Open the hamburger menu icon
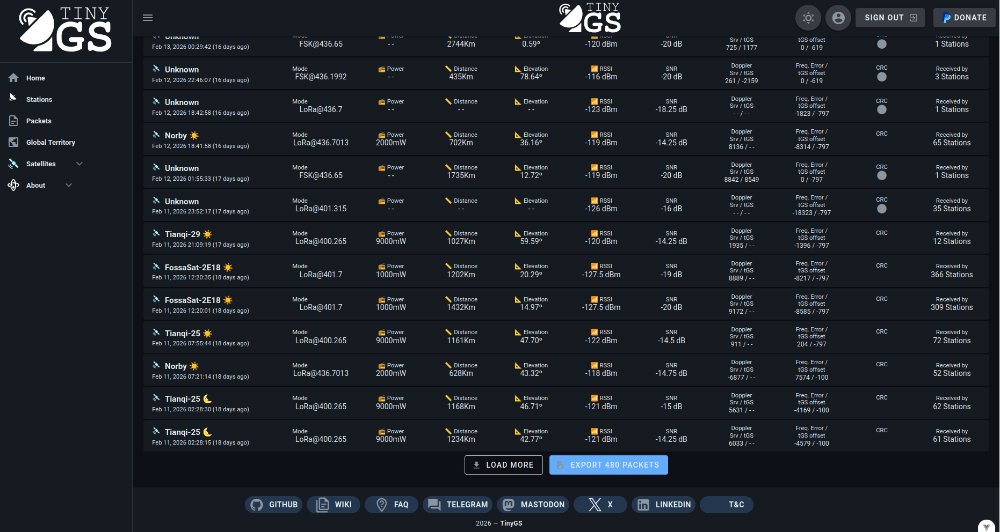The width and height of the screenshot is (1000, 532). pyautogui.click(x=148, y=18)
